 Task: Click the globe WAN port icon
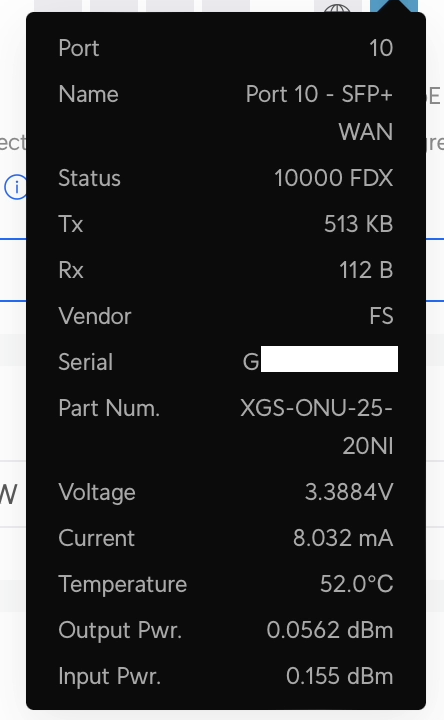[x=337, y=6]
